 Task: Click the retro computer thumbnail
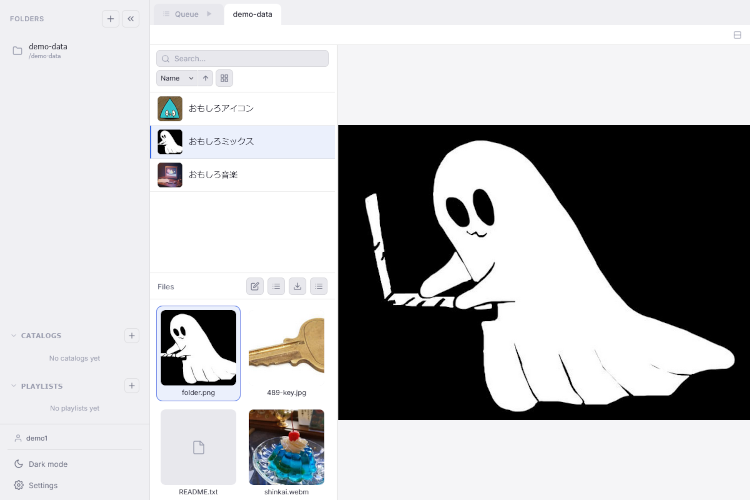tap(170, 175)
